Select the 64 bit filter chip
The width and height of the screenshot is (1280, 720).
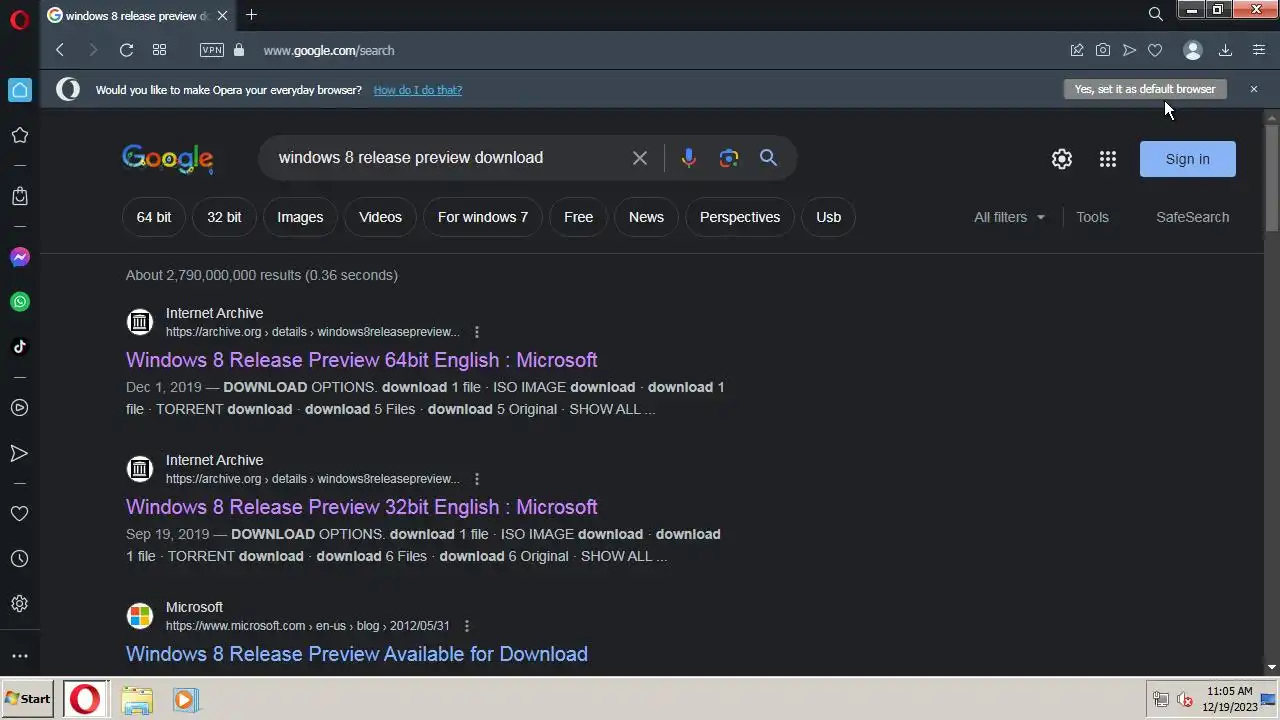(x=154, y=217)
